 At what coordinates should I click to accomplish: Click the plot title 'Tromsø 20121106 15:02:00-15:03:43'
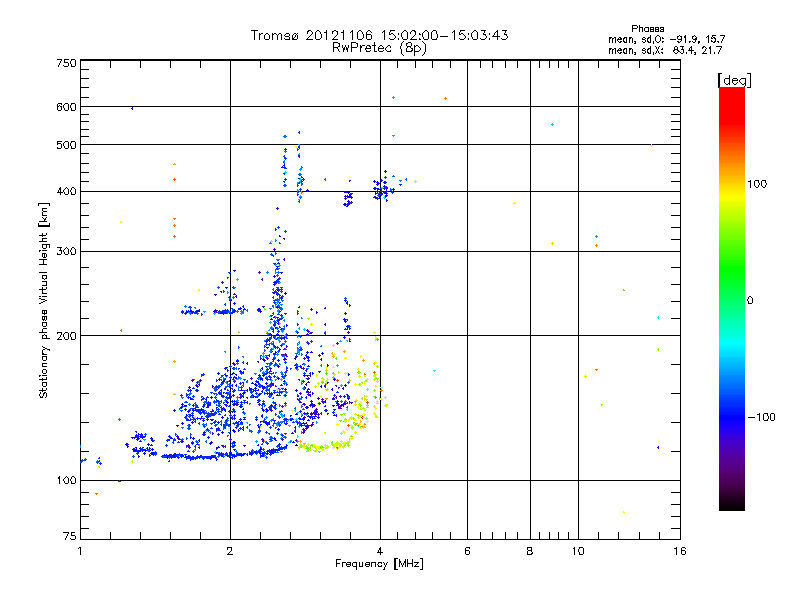[x=379, y=35]
